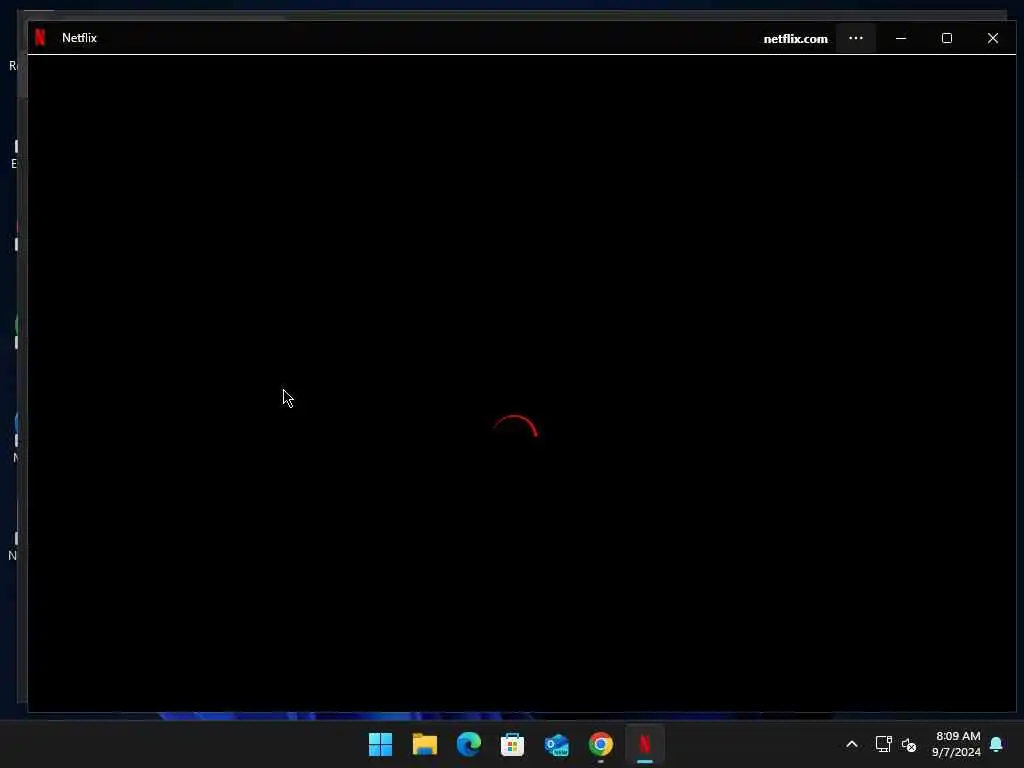1024x768 pixels.
Task: Close the Netflix window
Action: pos(993,38)
